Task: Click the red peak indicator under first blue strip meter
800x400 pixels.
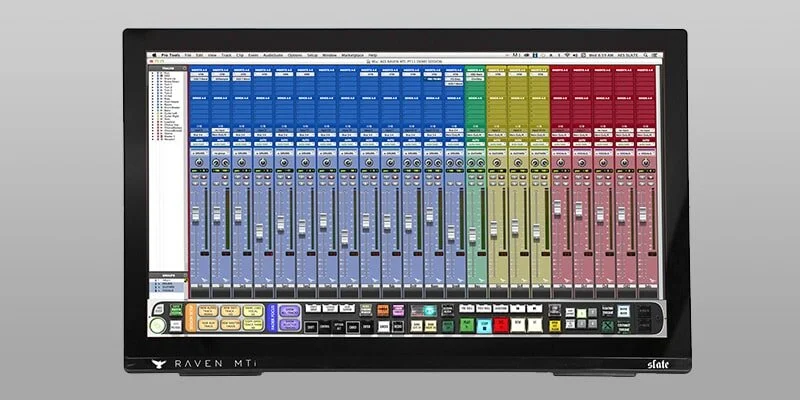Action: [205, 254]
